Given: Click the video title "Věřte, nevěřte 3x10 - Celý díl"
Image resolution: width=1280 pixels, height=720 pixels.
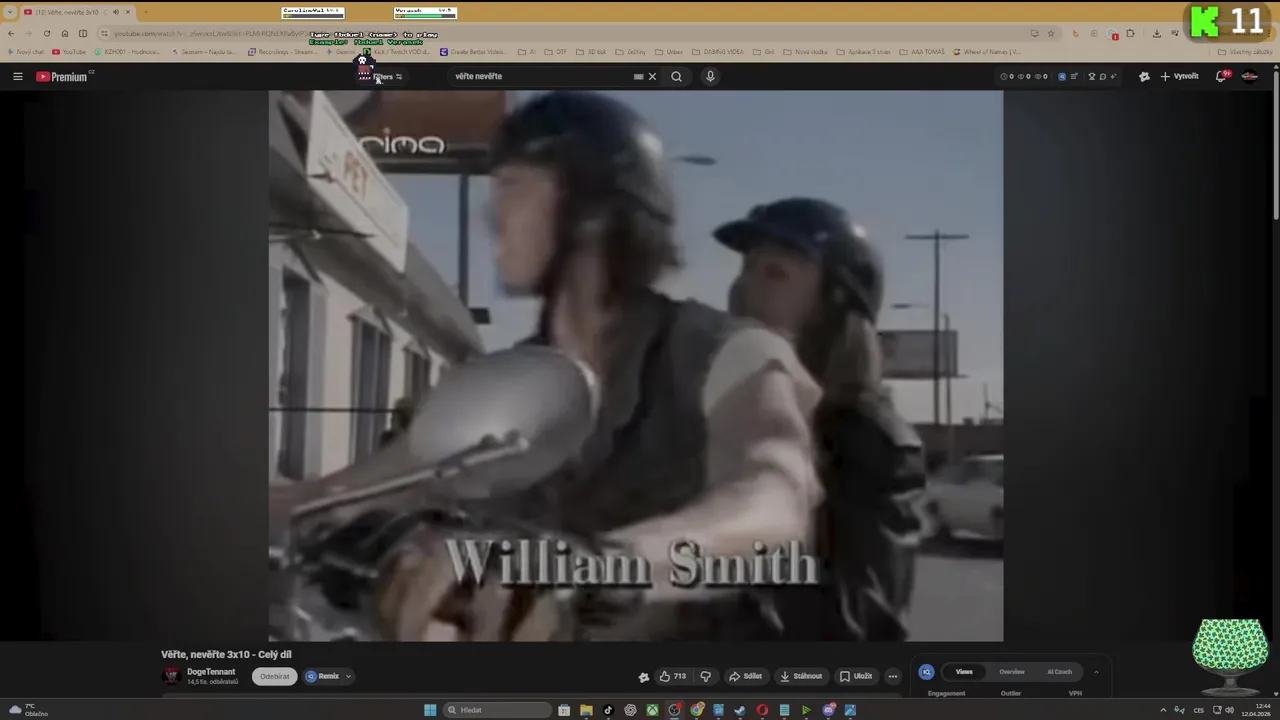Looking at the screenshot, I should click(226, 655).
